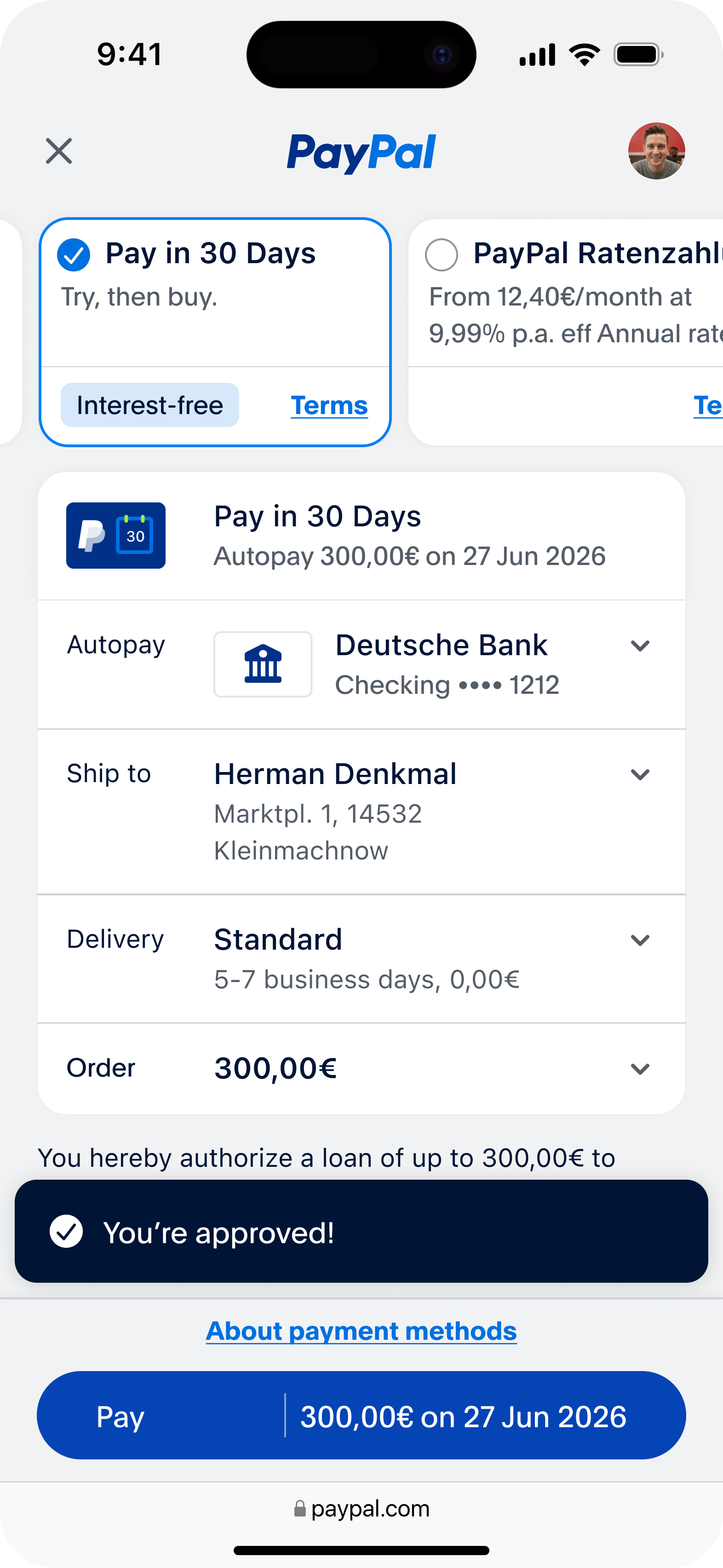Tap the Deutsche Bank building icon

tap(263, 664)
